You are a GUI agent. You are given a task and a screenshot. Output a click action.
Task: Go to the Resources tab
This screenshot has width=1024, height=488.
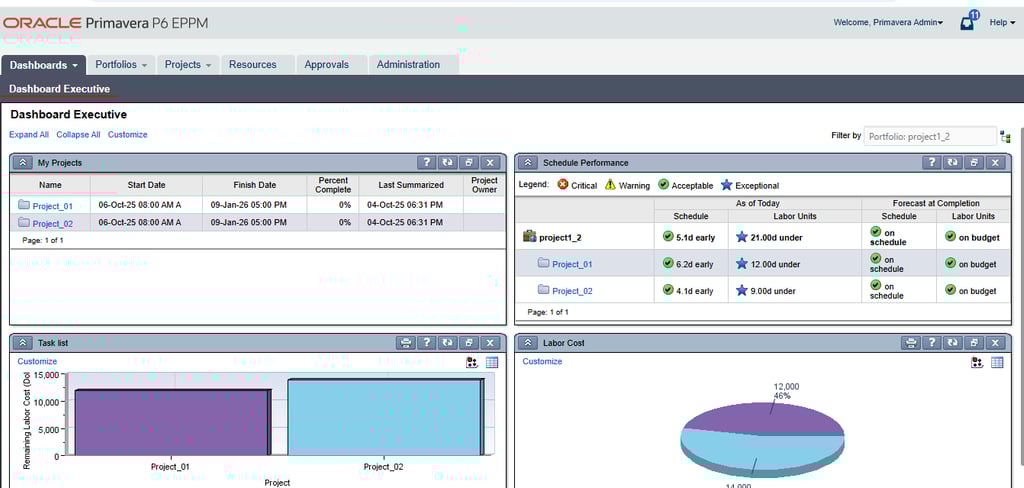(253, 65)
